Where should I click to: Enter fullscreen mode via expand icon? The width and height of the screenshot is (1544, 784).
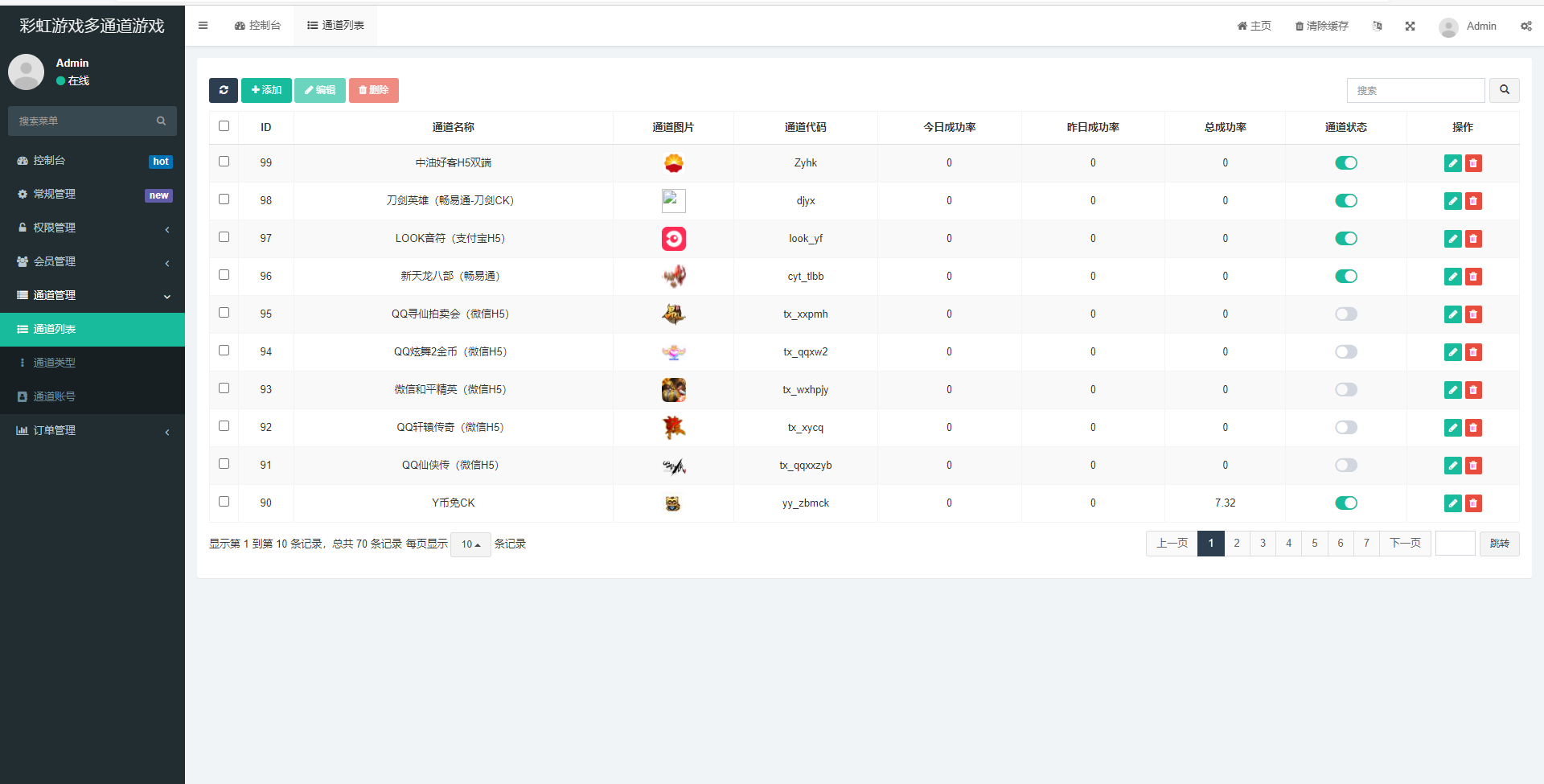click(x=1410, y=26)
